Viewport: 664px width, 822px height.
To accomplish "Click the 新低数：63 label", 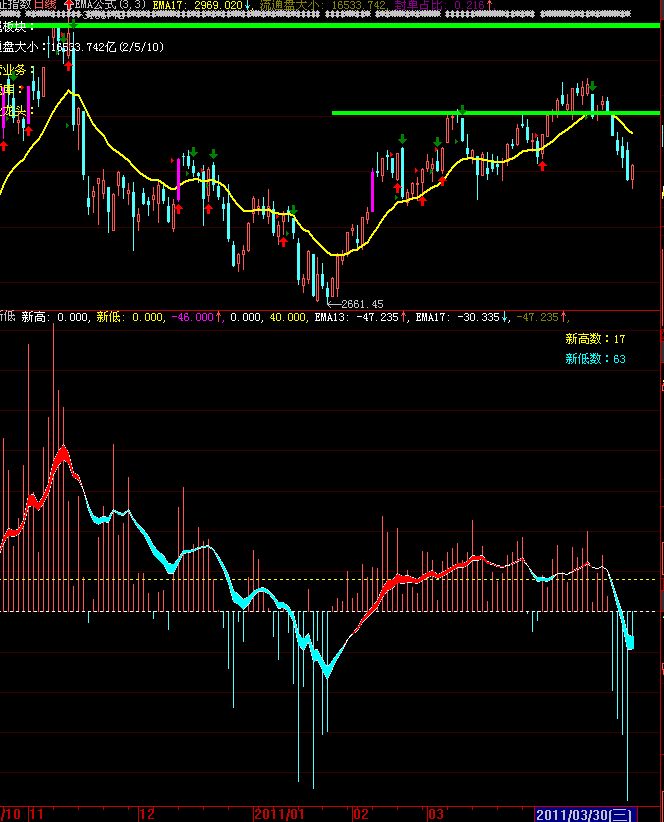I will pyautogui.click(x=595, y=359).
